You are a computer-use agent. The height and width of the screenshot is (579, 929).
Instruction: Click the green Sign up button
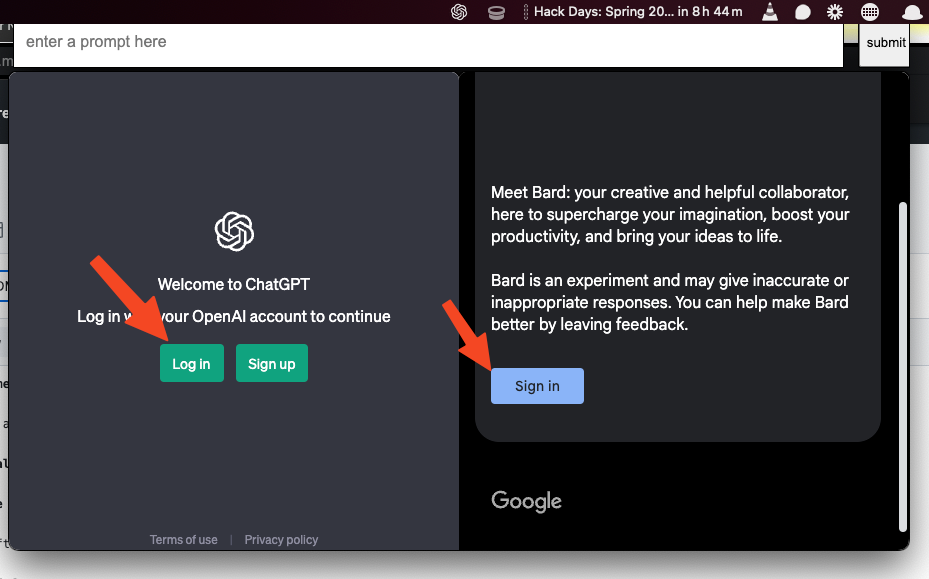coord(271,363)
